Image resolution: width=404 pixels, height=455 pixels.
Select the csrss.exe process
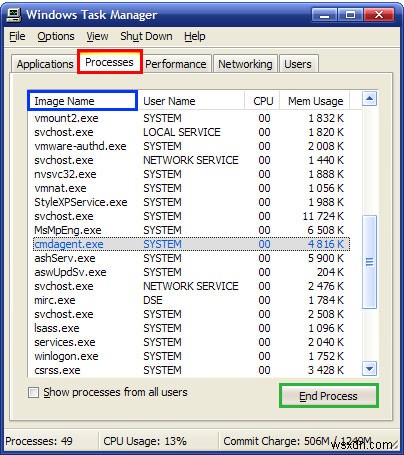[191, 370]
